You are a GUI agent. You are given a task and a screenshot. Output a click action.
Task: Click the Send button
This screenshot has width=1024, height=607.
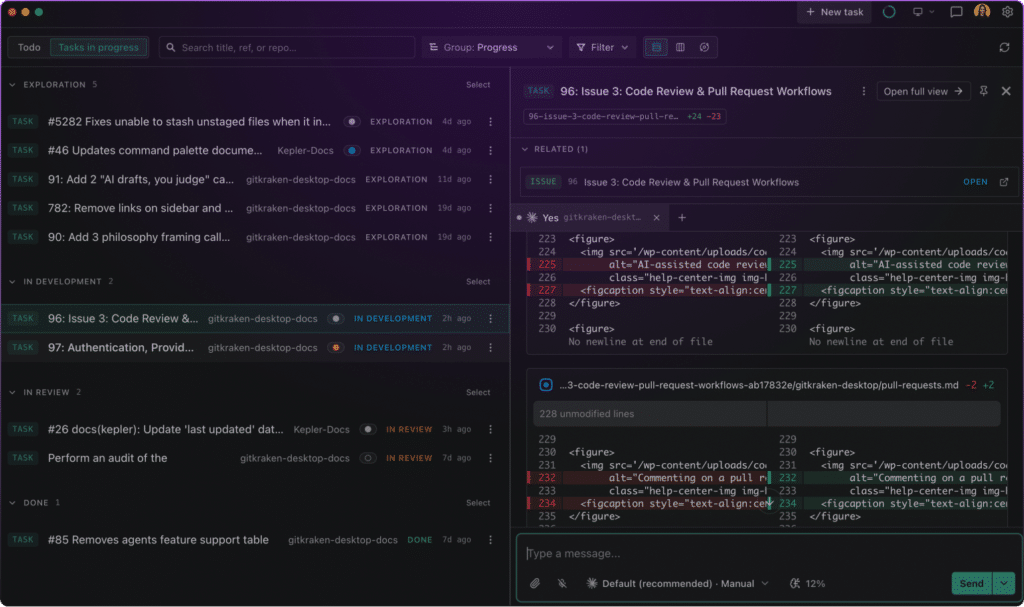[x=971, y=583]
